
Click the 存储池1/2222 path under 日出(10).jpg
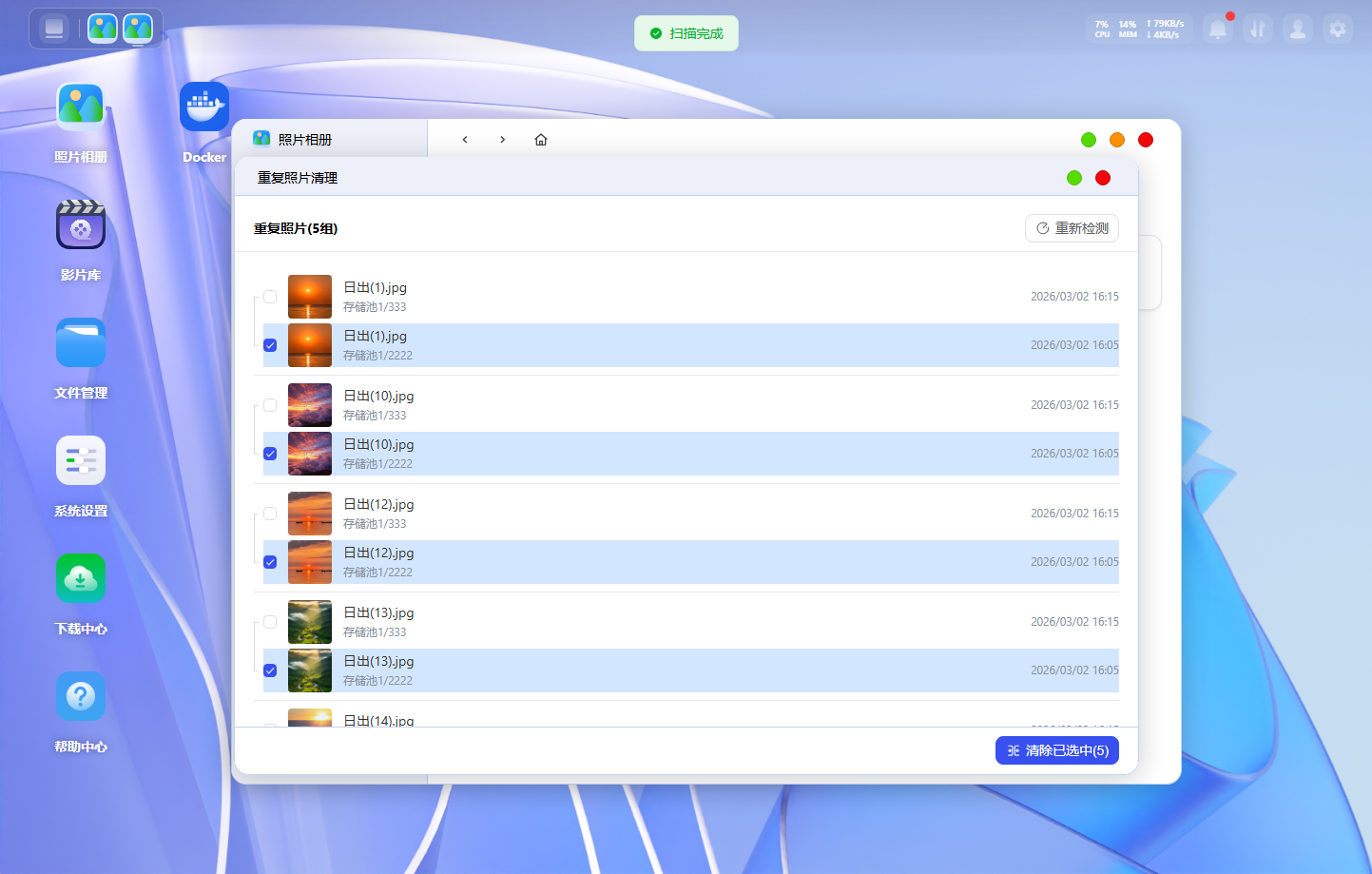[x=377, y=464]
